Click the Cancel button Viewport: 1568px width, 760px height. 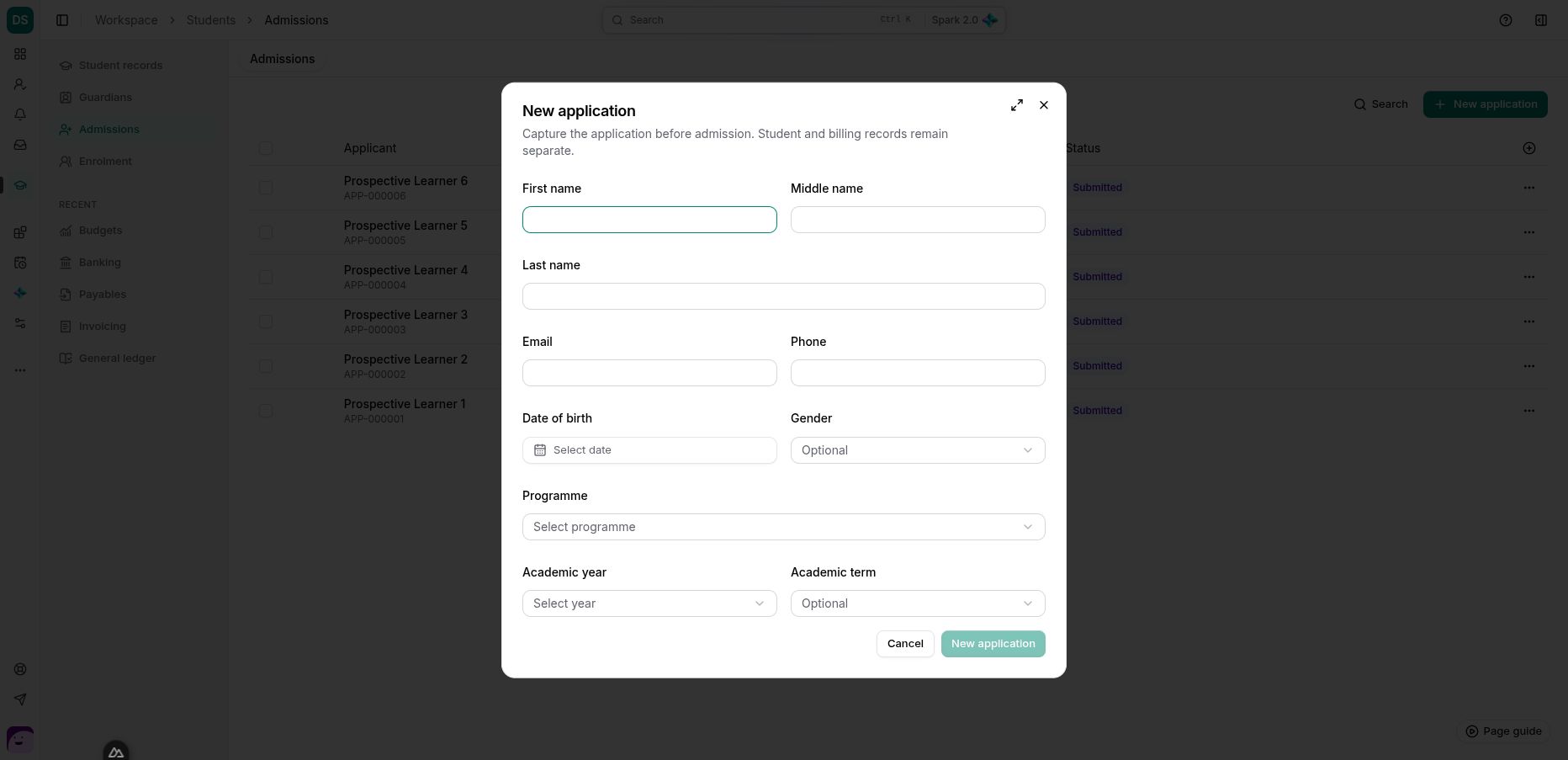pos(905,644)
